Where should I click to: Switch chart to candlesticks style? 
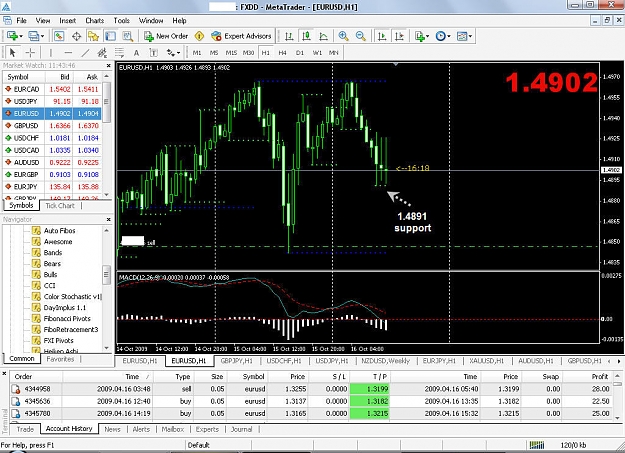click(x=306, y=36)
